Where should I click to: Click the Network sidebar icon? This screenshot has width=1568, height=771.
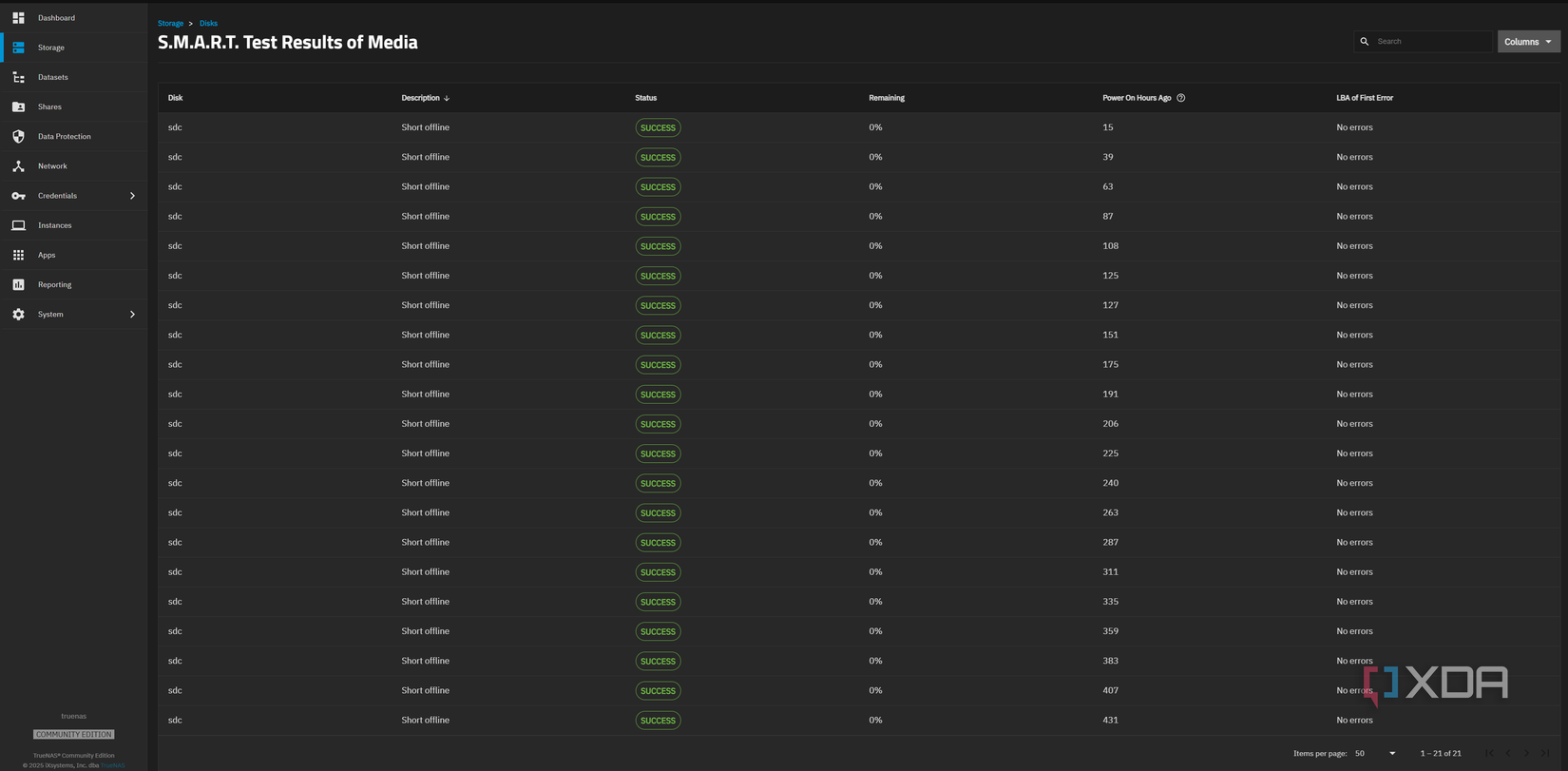[x=18, y=166]
